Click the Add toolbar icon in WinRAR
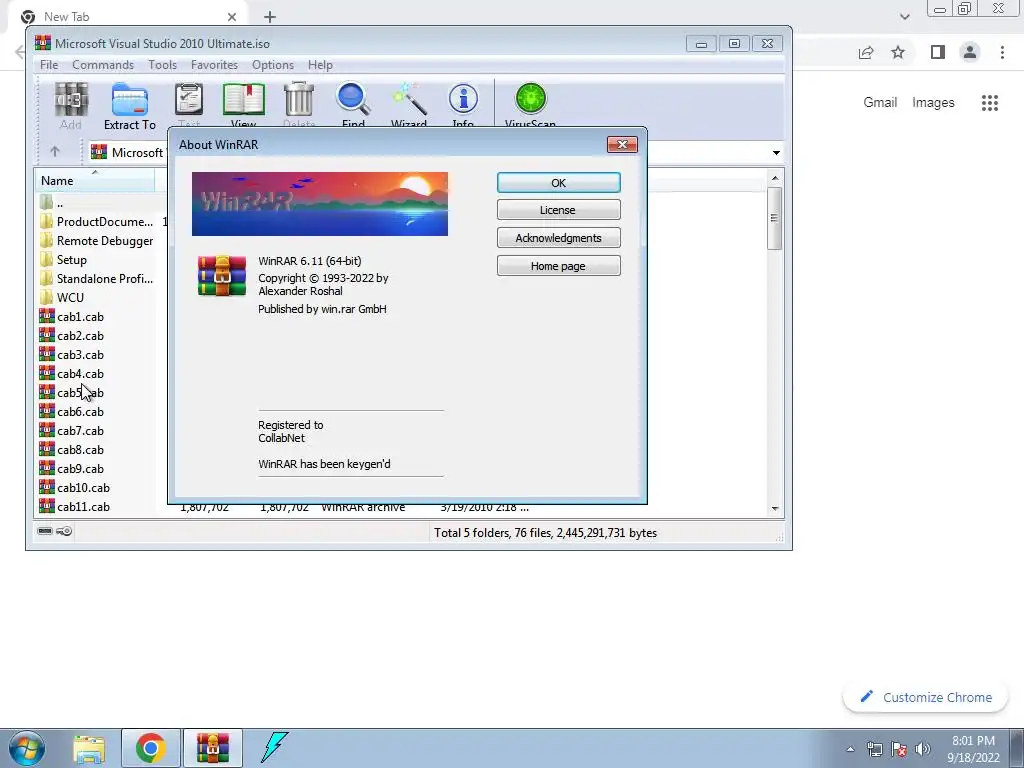Viewport: 1024px width, 768px height. tap(71, 100)
